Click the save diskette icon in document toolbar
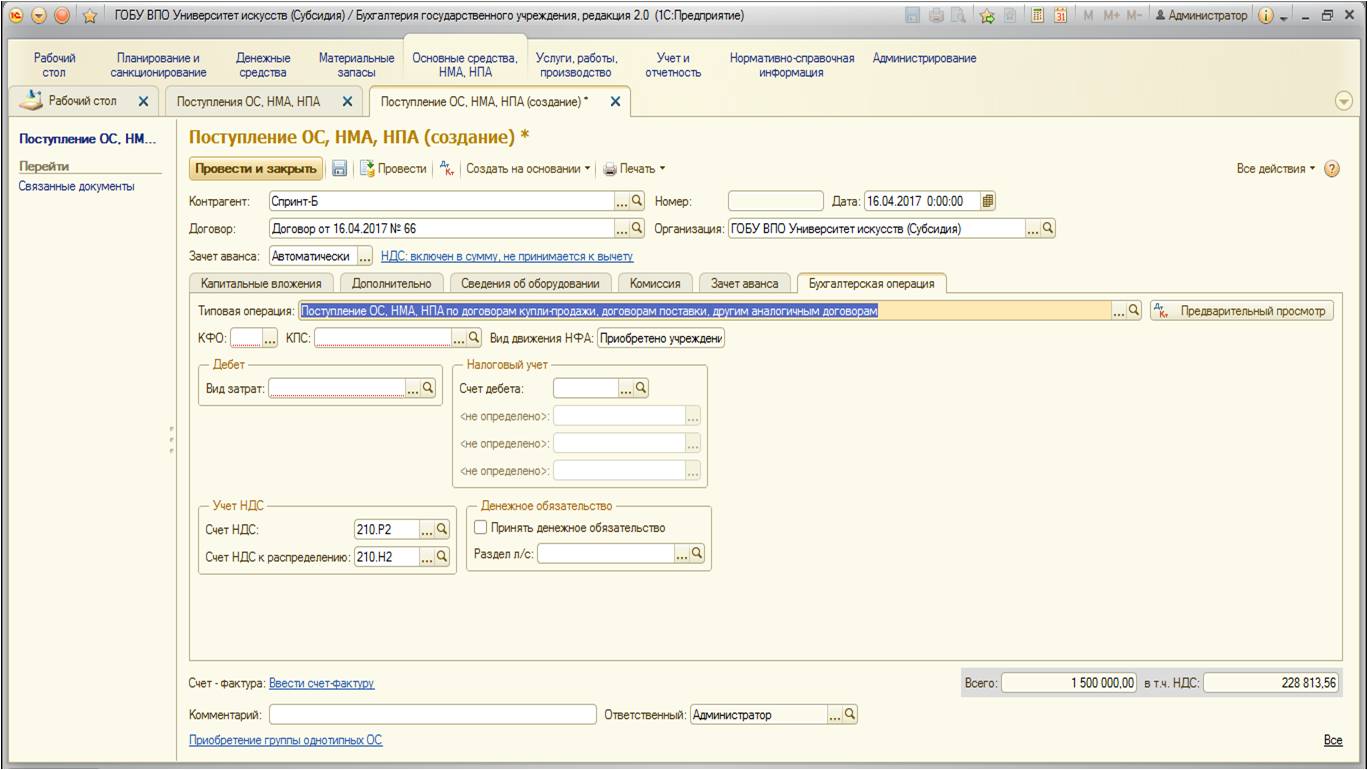 [340, 169]
